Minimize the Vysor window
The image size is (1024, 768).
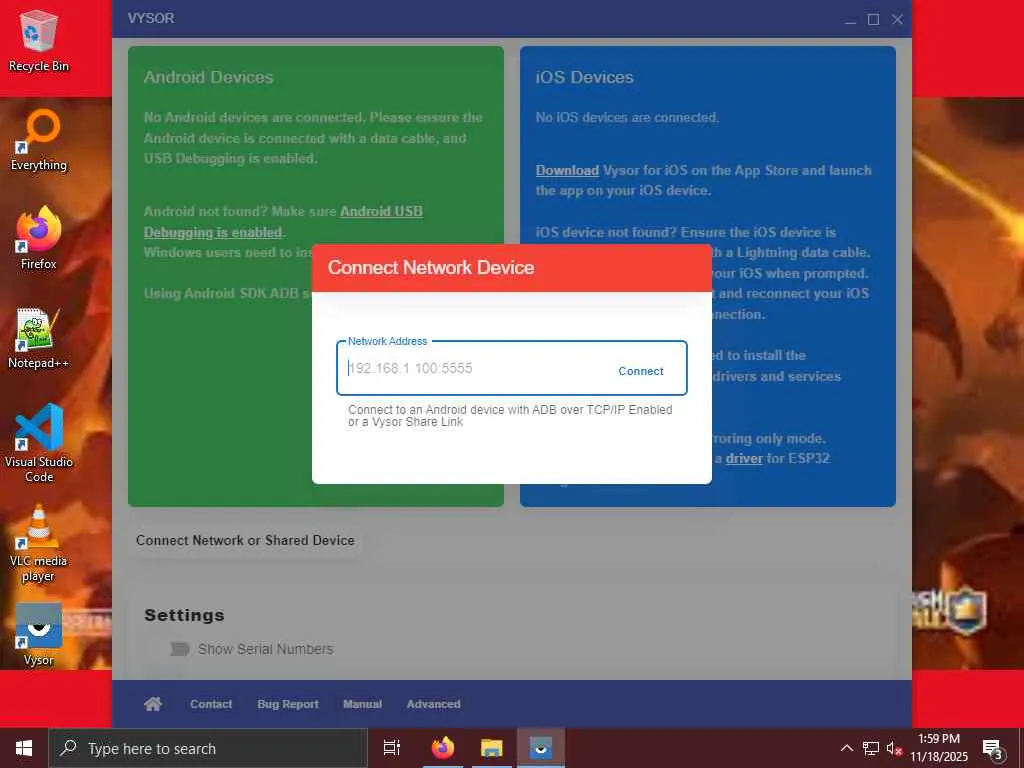(x=850, y=20)
